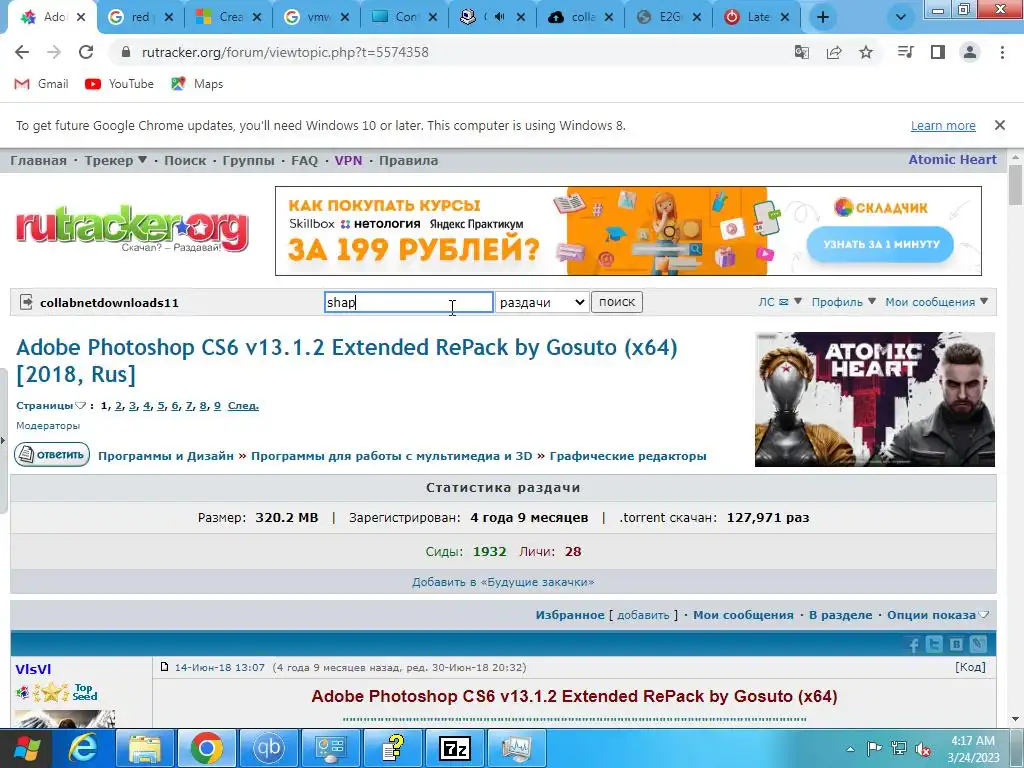Image resolution: width=1024 pixels, height=768 pixels.
Task: Open VPN link in forum menu
Action: [x=348, y=161]
